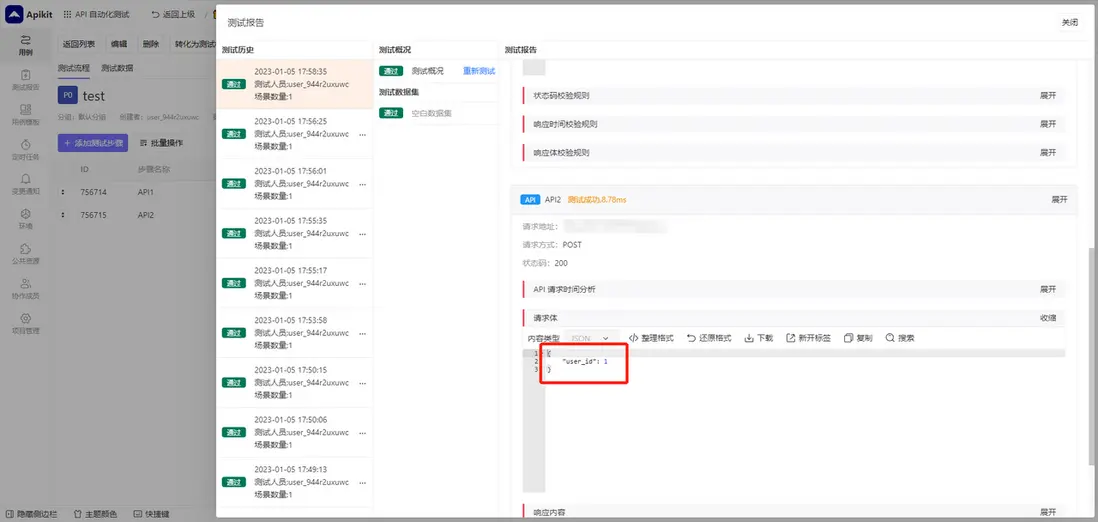The height and width of the screenshot is (522, 1098).
Task: Click the drag handle of row 756715
Action: [x=63, y=215]
